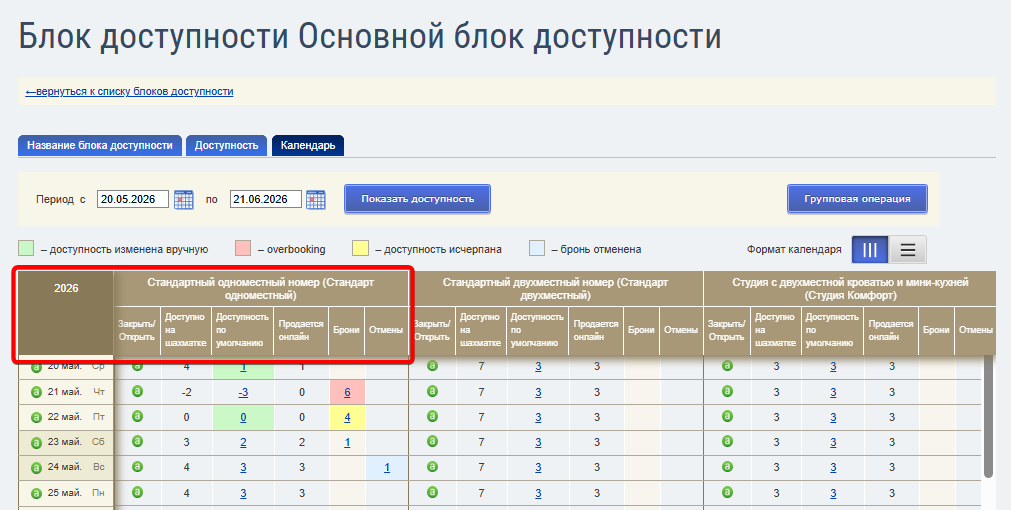This screenshot has height=510, width=1011.
Task: Open Студия Комфорт default availability 3 on 22 май
Action: click(833, 418)
